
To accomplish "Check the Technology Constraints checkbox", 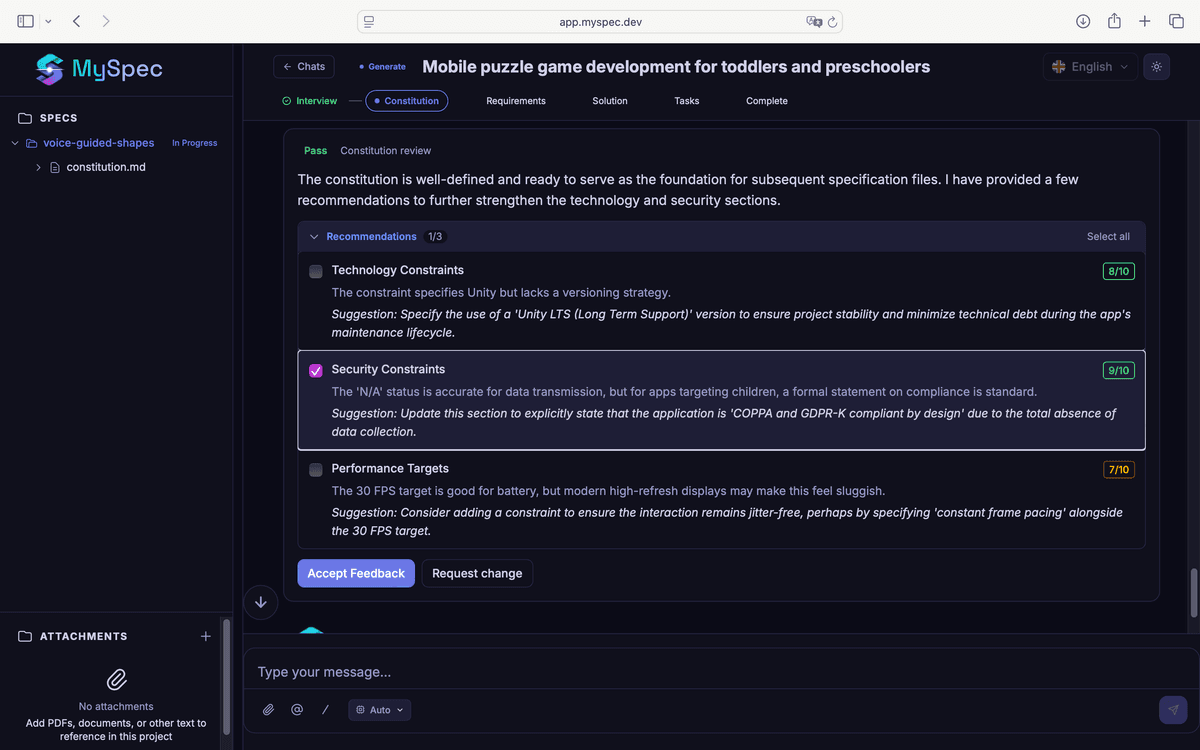I will 316,271.
